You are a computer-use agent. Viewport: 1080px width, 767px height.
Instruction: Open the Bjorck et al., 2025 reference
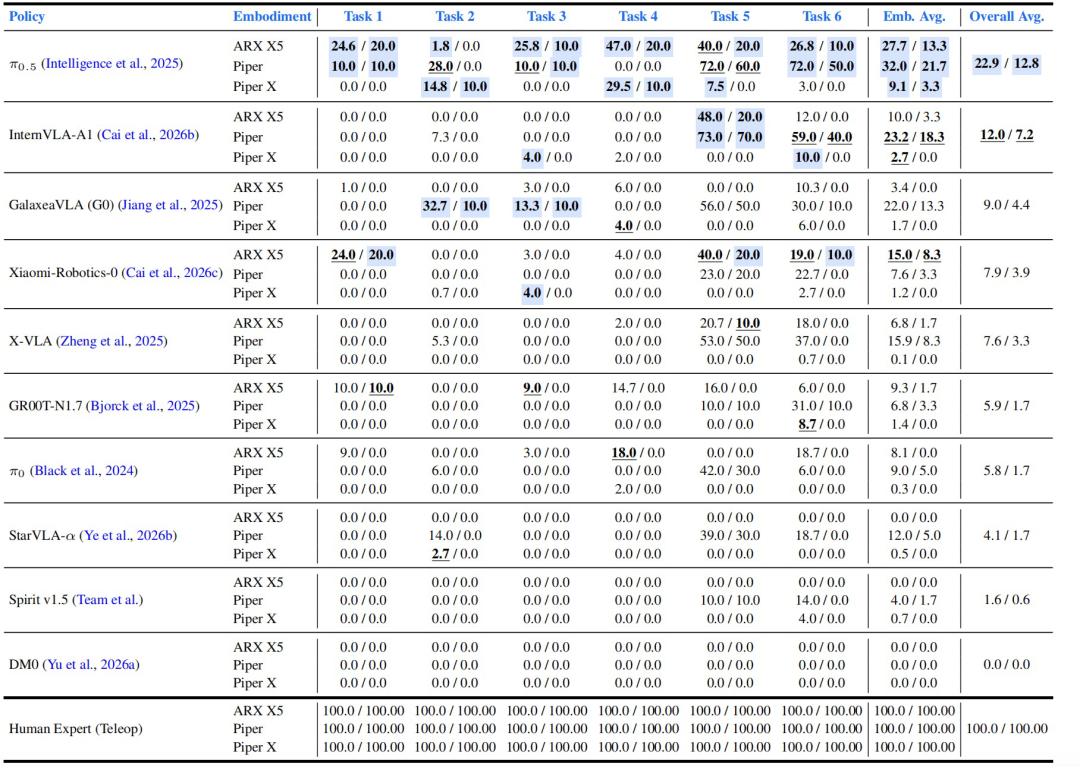click(143, 406)
